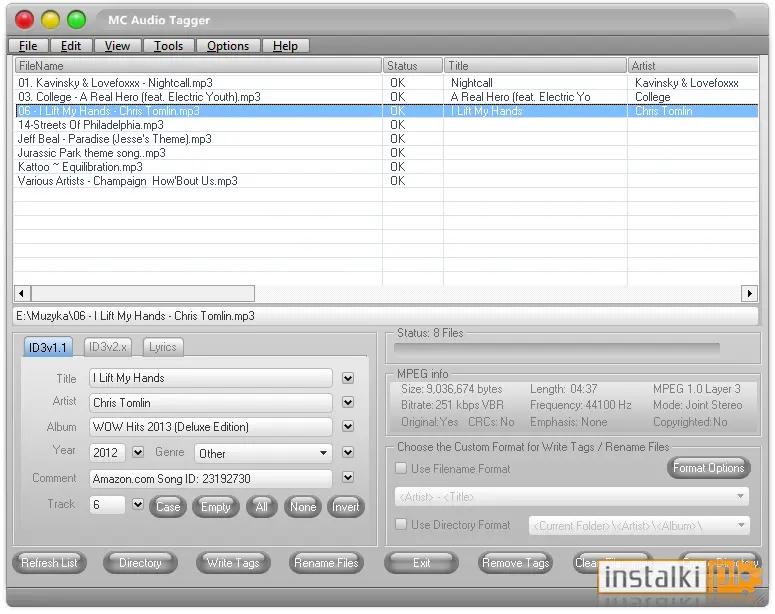This screenshot has width=775, height=614.
Task: Click into the Track number field
Action: coord(107,505)
